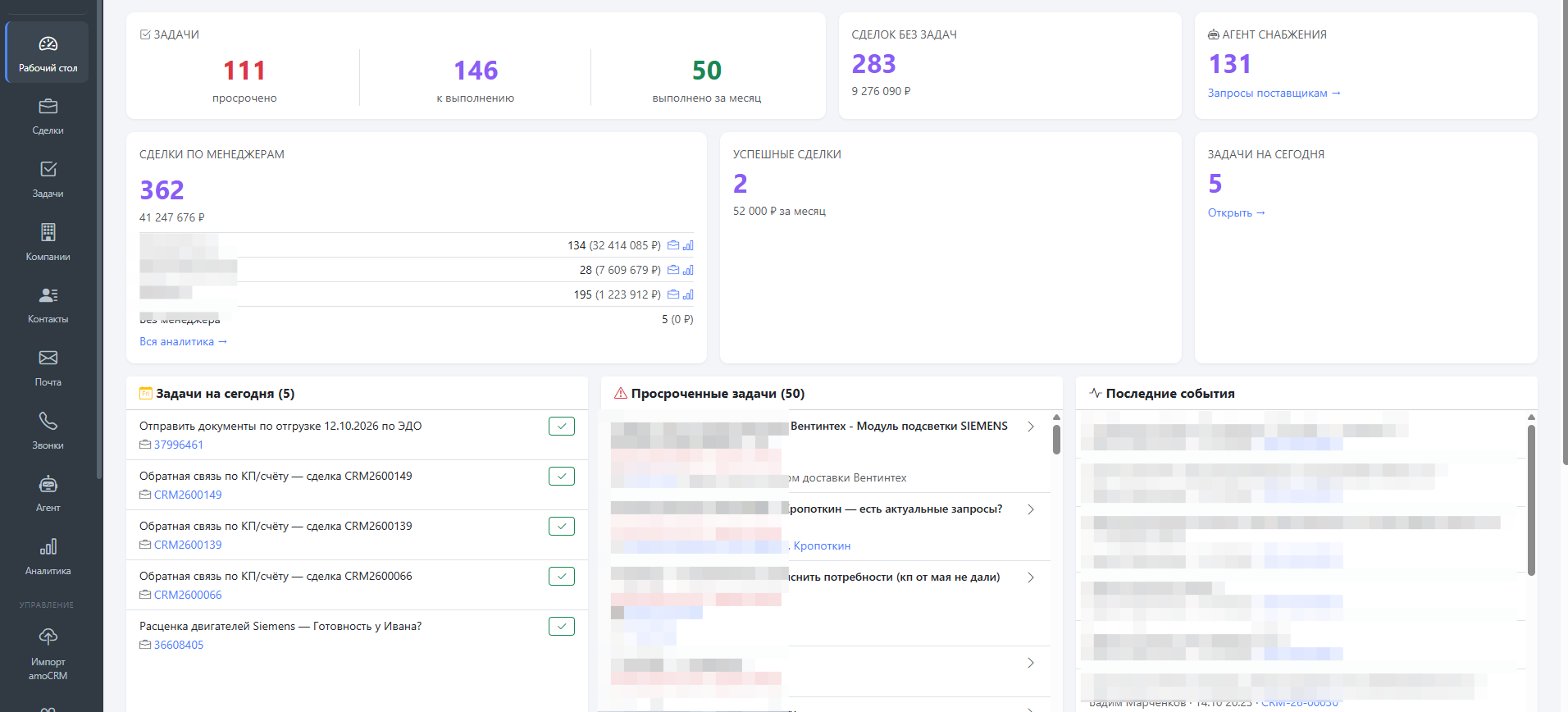This screenshot has height=712, width=1568.
Task: Open the Звонки calls section
Action: [48, 431]
